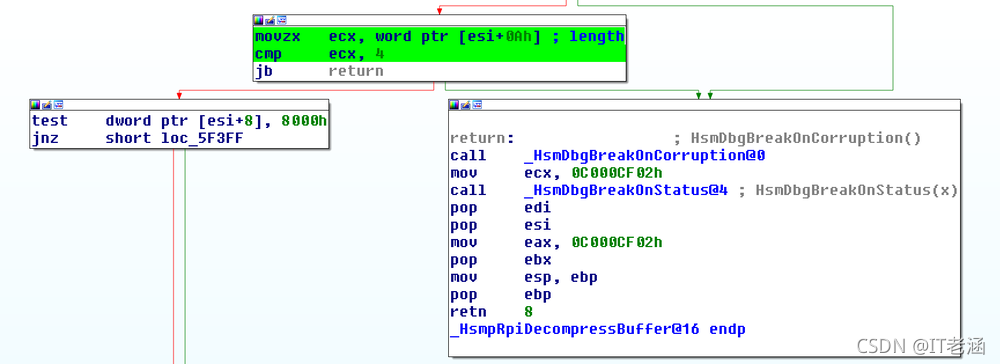
Task: Select the 'retn 8' instruction line
Action: pos(491,312)
